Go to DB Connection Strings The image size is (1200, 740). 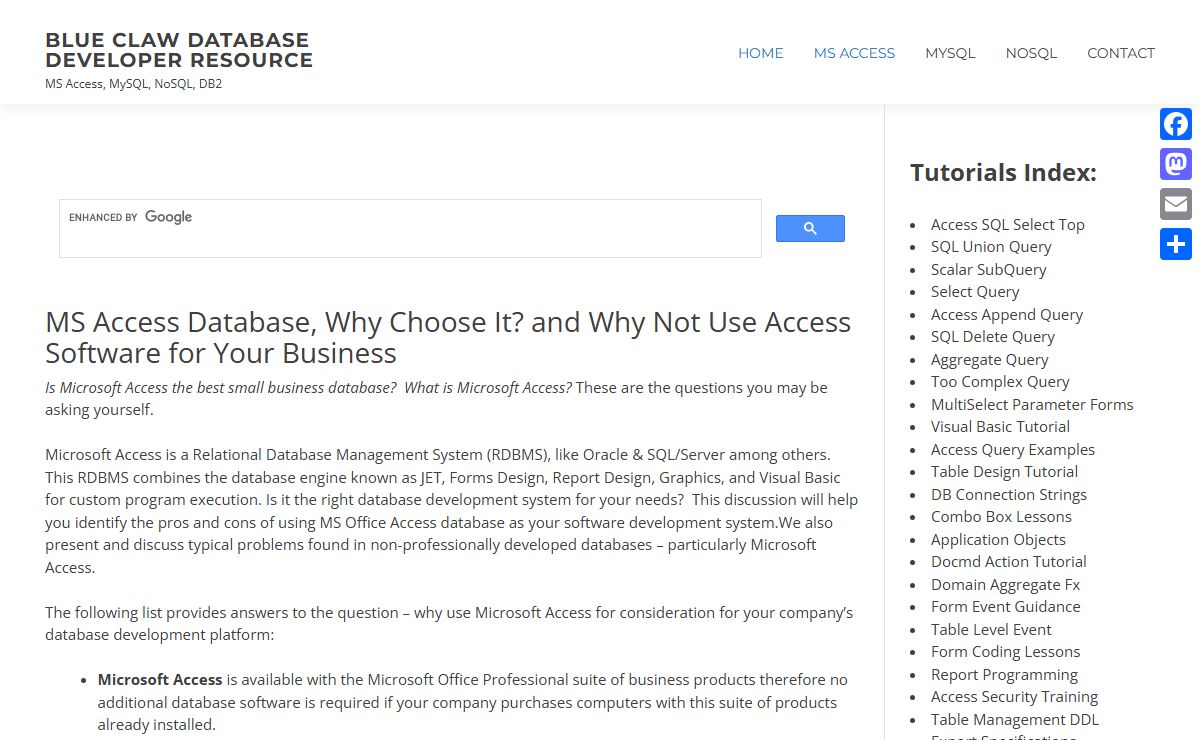tap(1009, 494)
